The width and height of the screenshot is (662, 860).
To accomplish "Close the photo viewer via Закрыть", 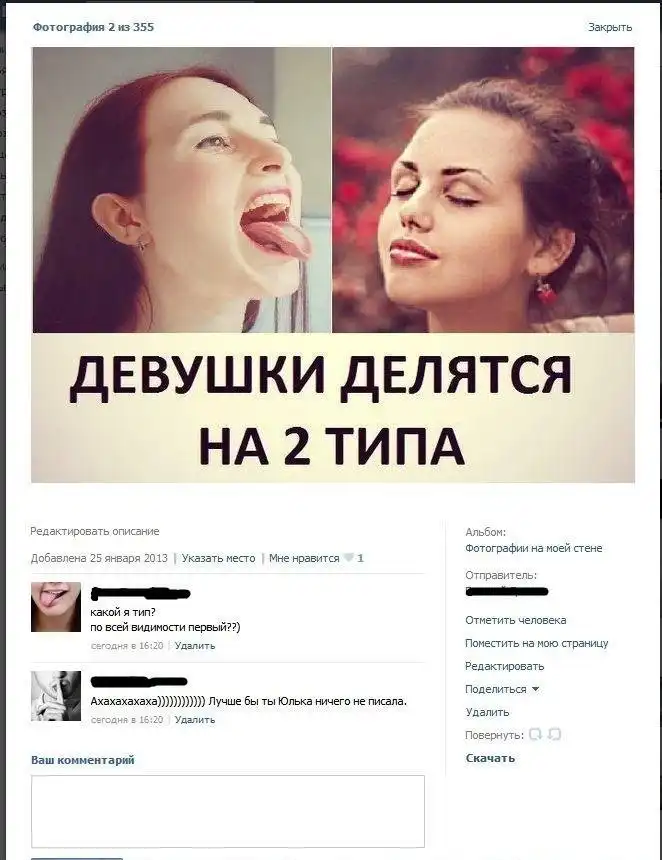I will pyautogui.click(x=610, y=27).
